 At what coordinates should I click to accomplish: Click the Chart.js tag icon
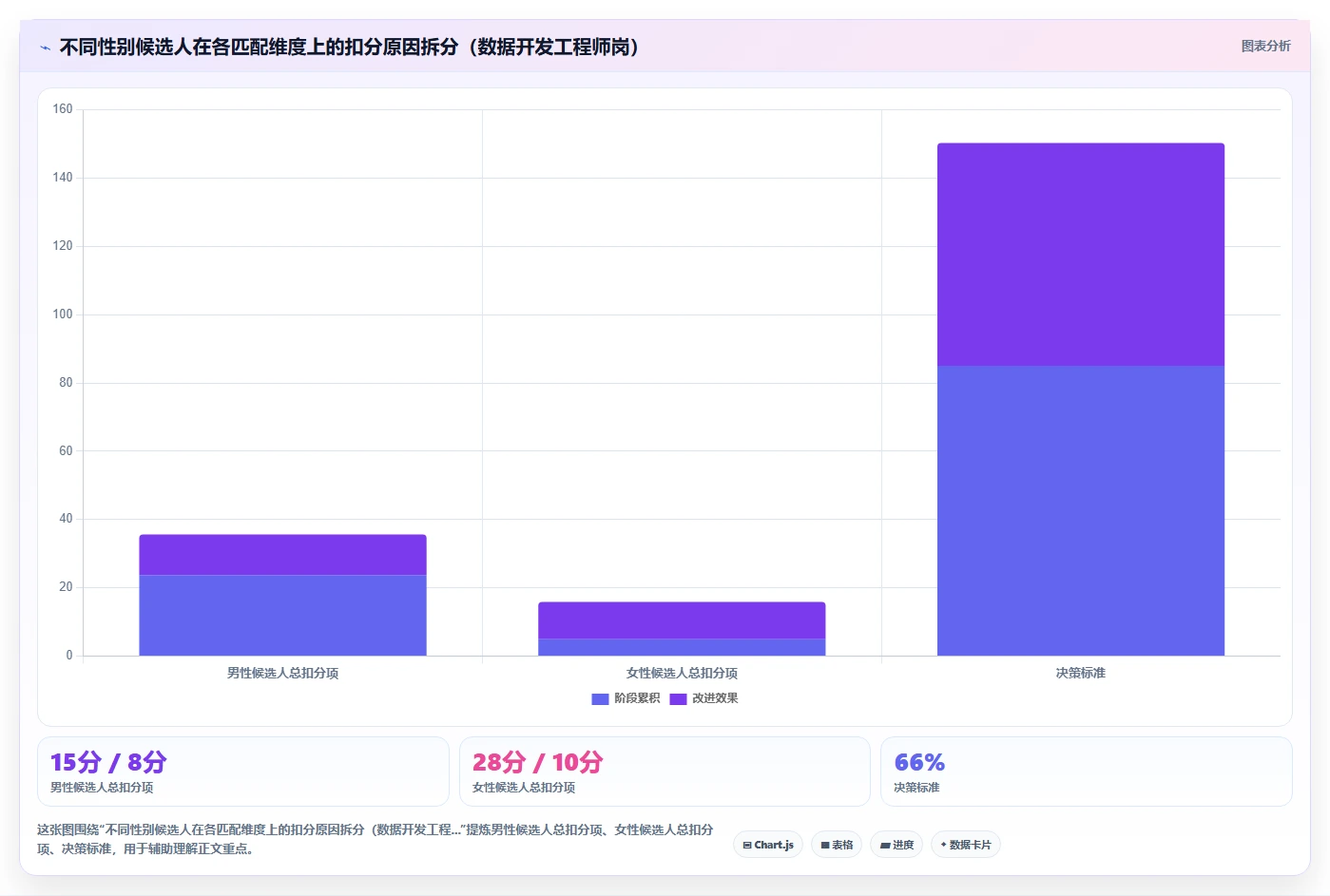(747, 845)
